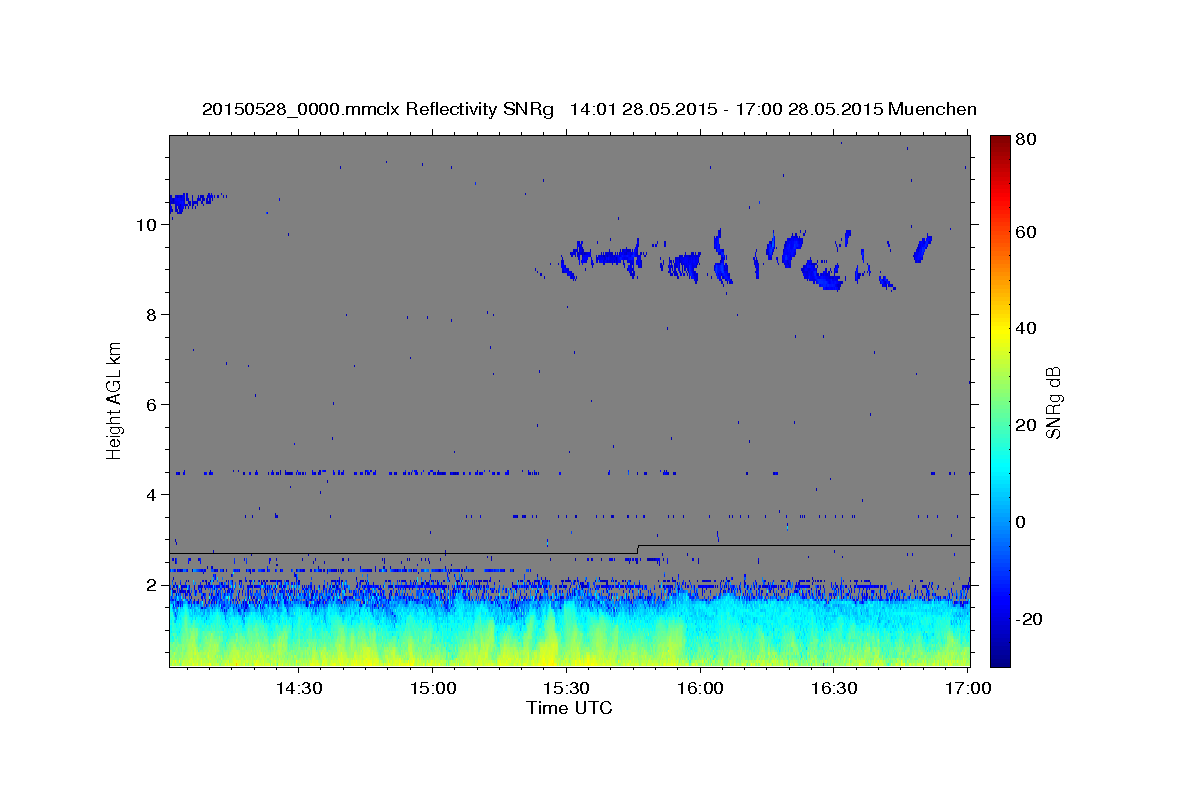Click the colorbar value label 80
This screenshot has height=800, width=1200.
tap(1028, 140)
